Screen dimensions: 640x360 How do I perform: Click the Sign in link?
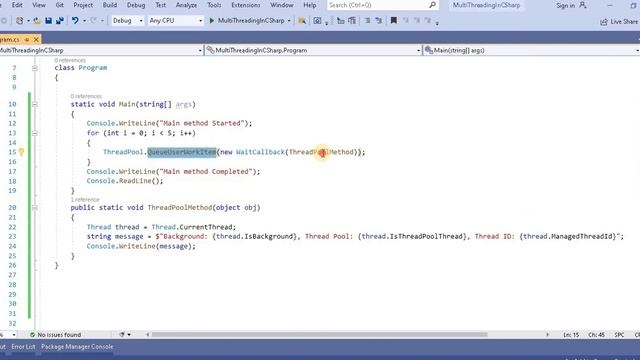click(565, 5)
